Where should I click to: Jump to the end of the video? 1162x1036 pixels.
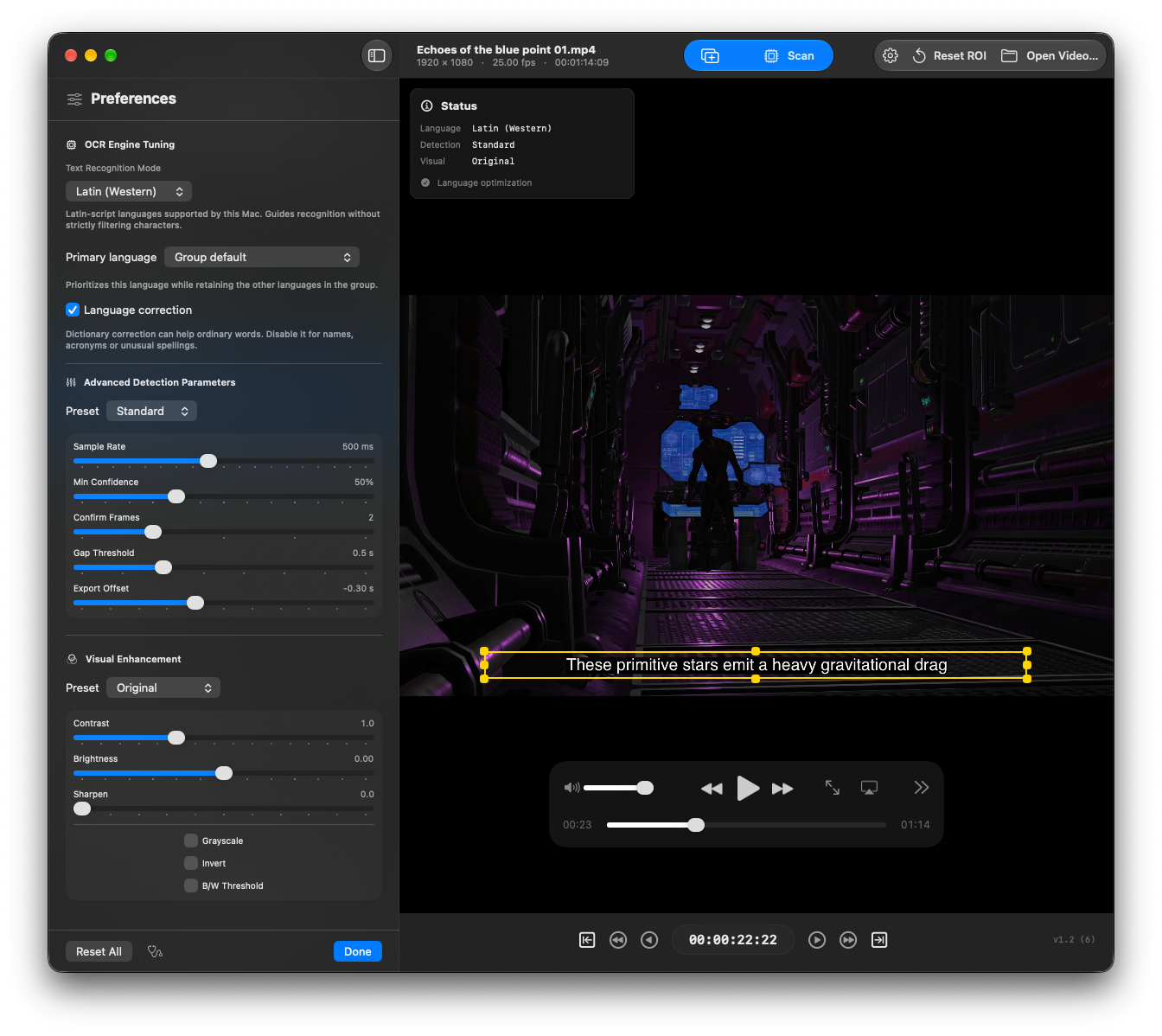tap(879, 940)
